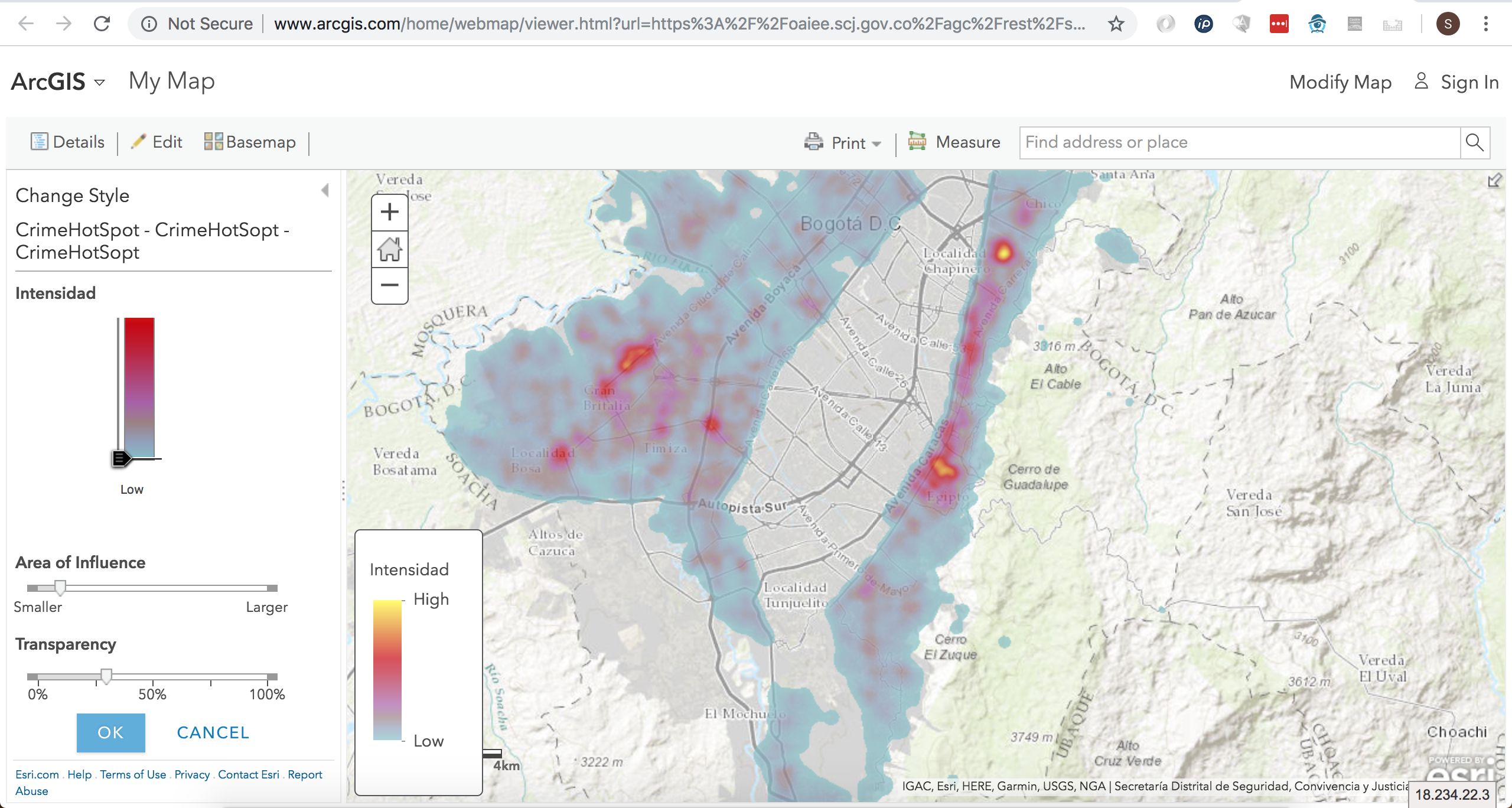Open the Help link
The image size is (1512, 808).
tap(79, 774)
